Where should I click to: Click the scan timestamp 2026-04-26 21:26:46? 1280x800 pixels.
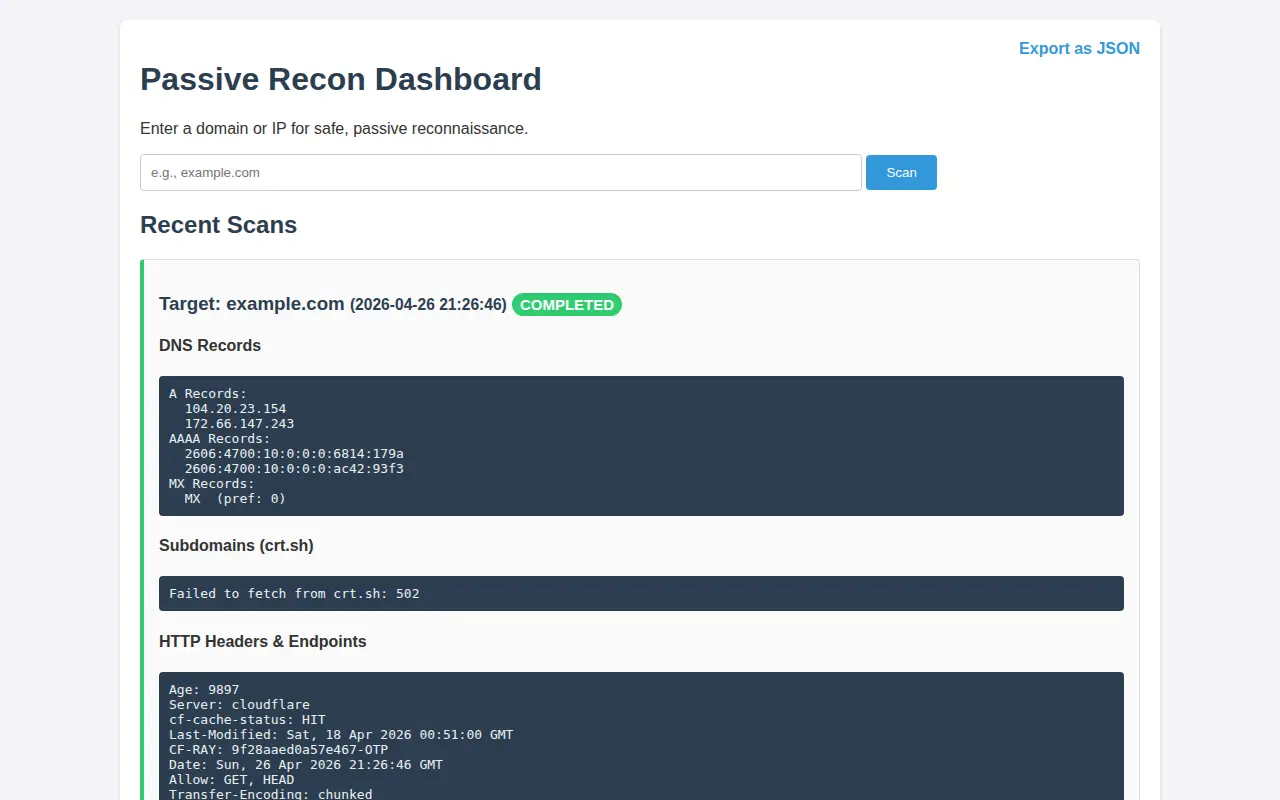pos(428,305)
